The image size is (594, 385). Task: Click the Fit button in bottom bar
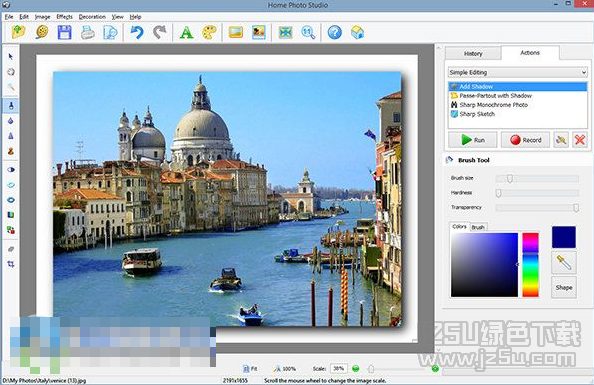(x=250, y=368)
